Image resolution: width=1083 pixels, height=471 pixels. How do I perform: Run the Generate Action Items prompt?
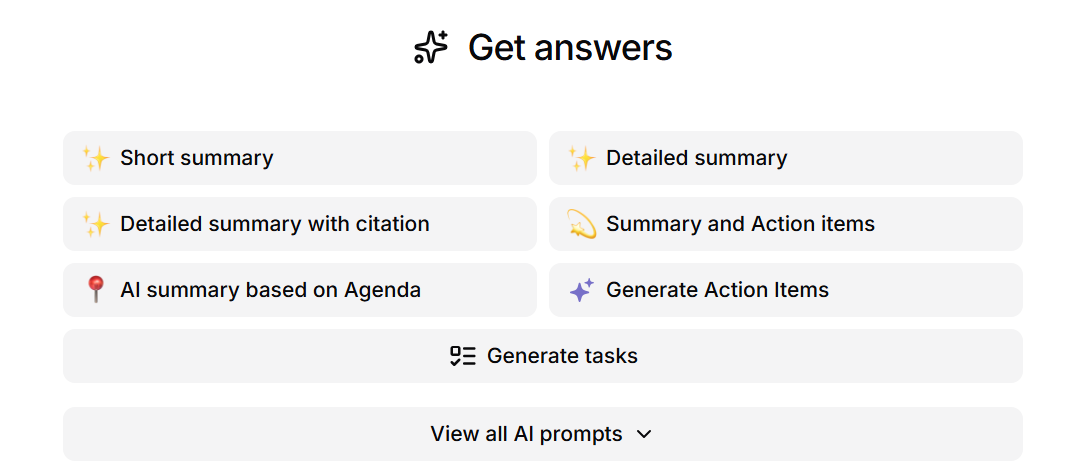pyautogui.click(x=786, y=290)
